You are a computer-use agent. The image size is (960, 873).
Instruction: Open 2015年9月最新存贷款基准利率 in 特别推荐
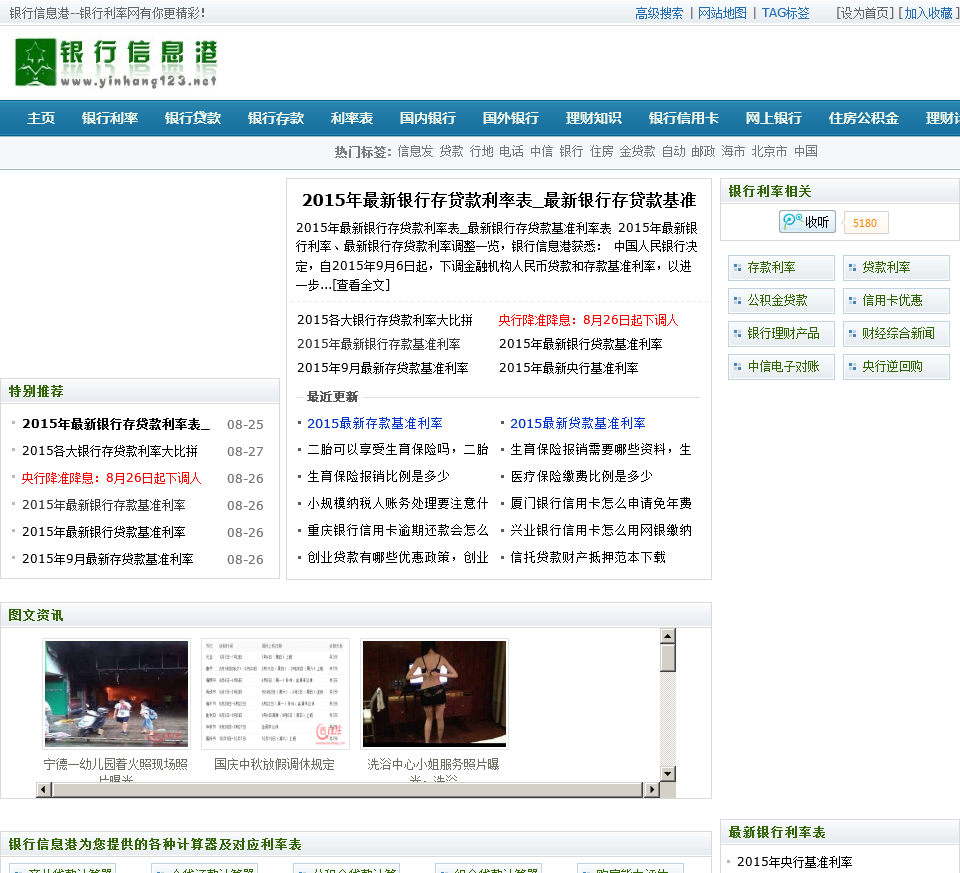click(x=108, y=559)
